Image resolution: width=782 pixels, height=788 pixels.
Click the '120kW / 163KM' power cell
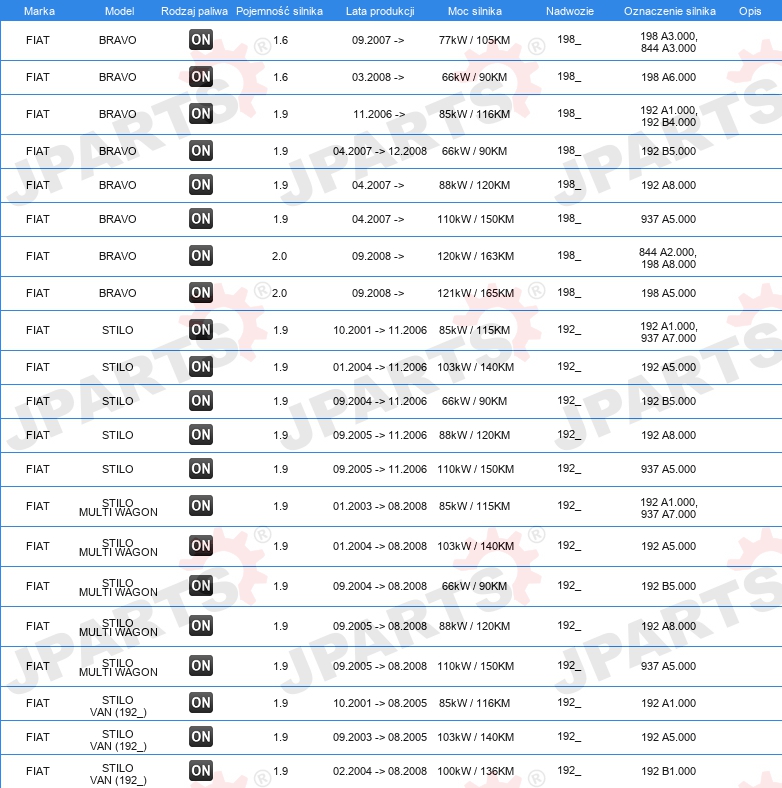(x=475, y=256)
